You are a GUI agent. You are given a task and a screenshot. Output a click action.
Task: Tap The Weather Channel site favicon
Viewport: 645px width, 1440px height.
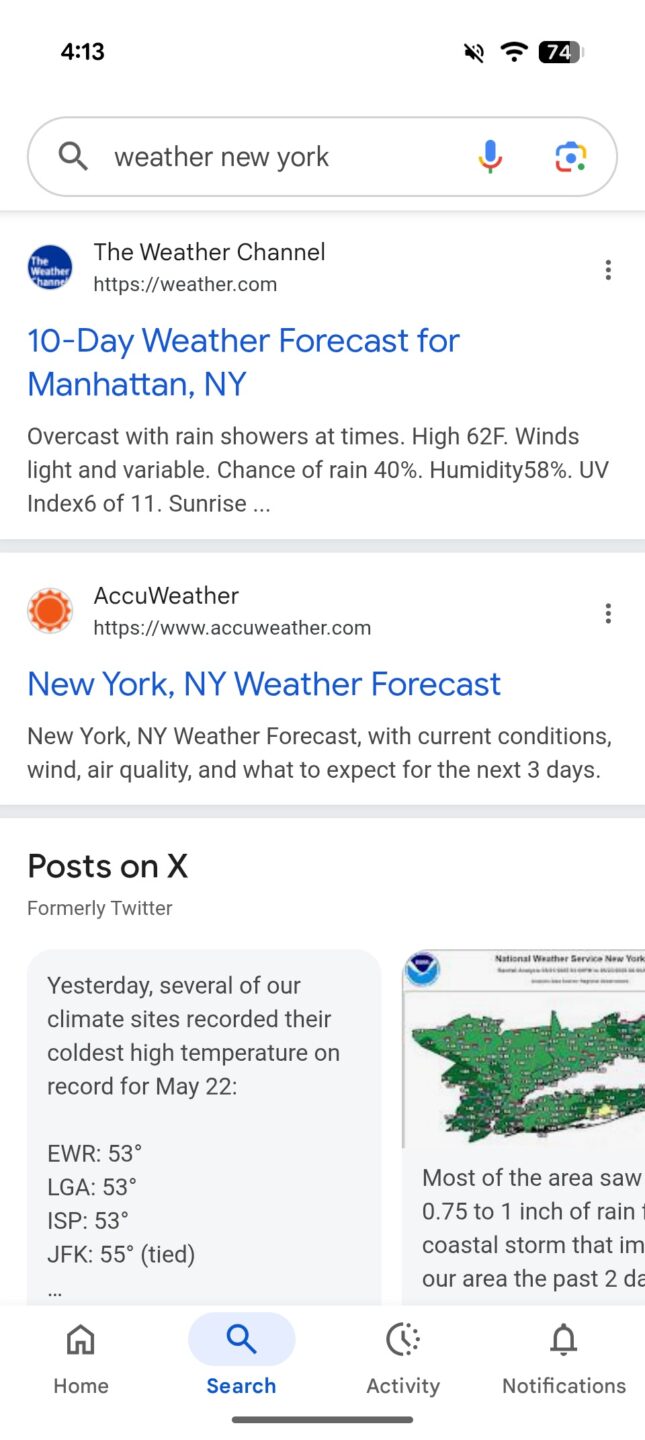coord(50,267)
